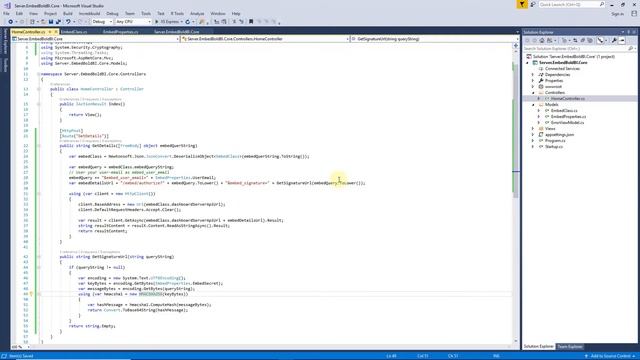Open the File menu

click(x=6, y=13)
